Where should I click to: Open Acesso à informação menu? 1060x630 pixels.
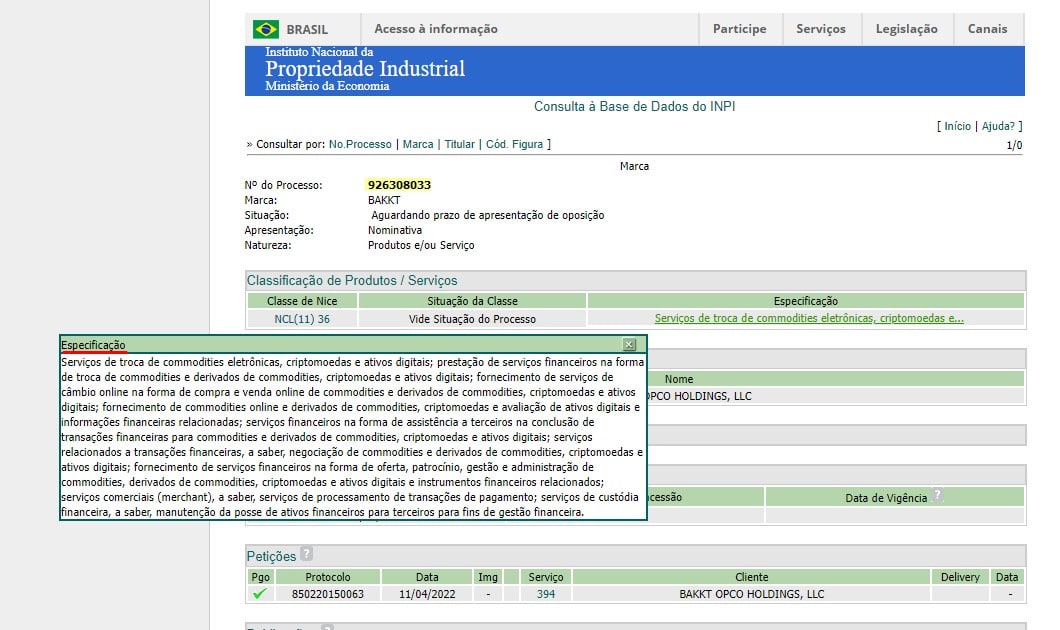pyautogui.click(x=436, y=29)
